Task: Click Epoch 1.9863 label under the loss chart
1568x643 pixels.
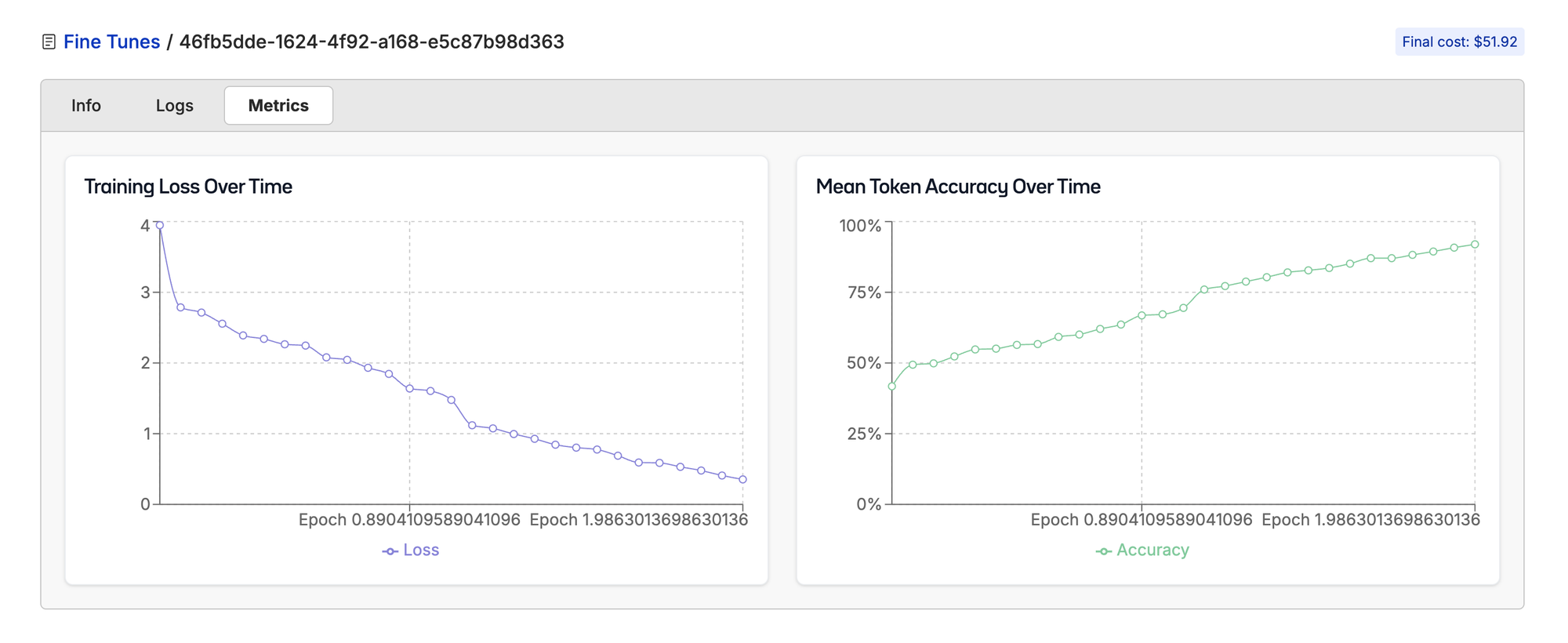Action: point(638,520)
